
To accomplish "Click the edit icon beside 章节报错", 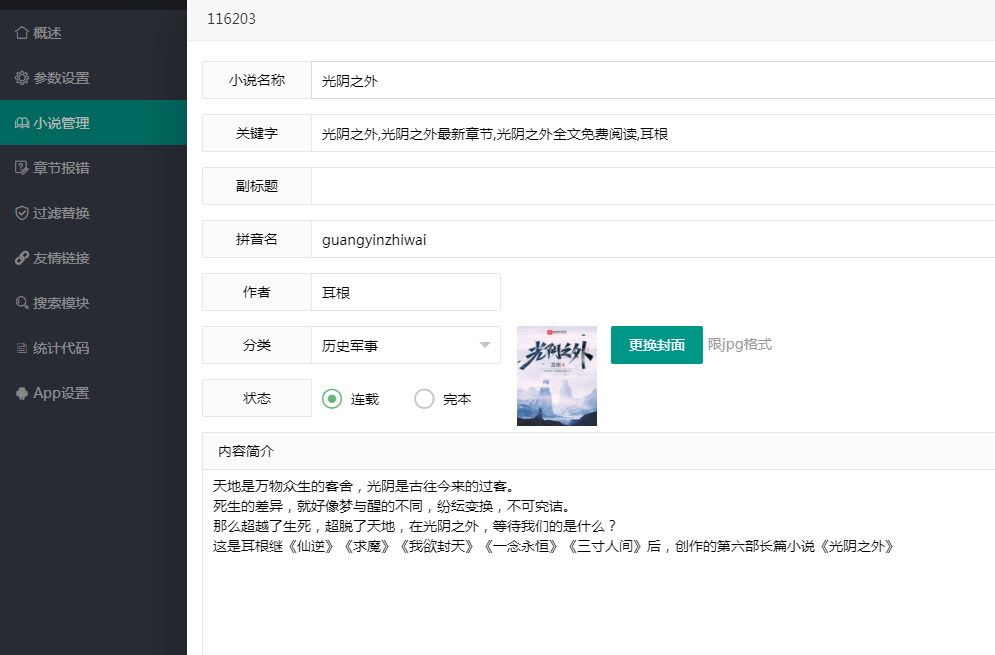I will tap(22, 168).
